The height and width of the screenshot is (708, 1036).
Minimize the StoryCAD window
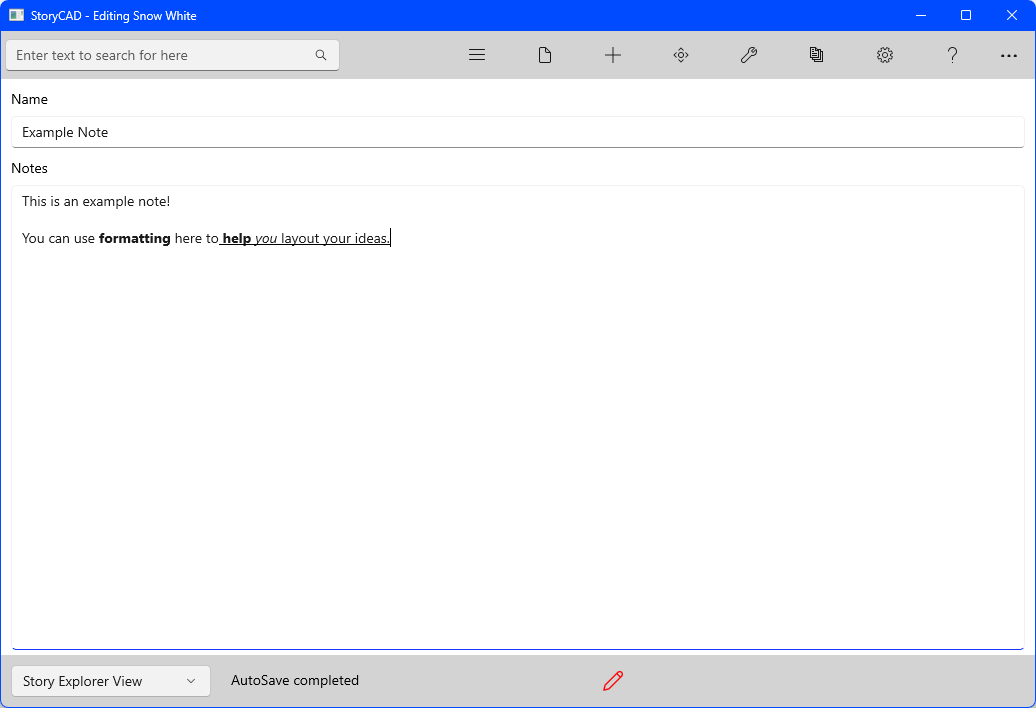920,15
